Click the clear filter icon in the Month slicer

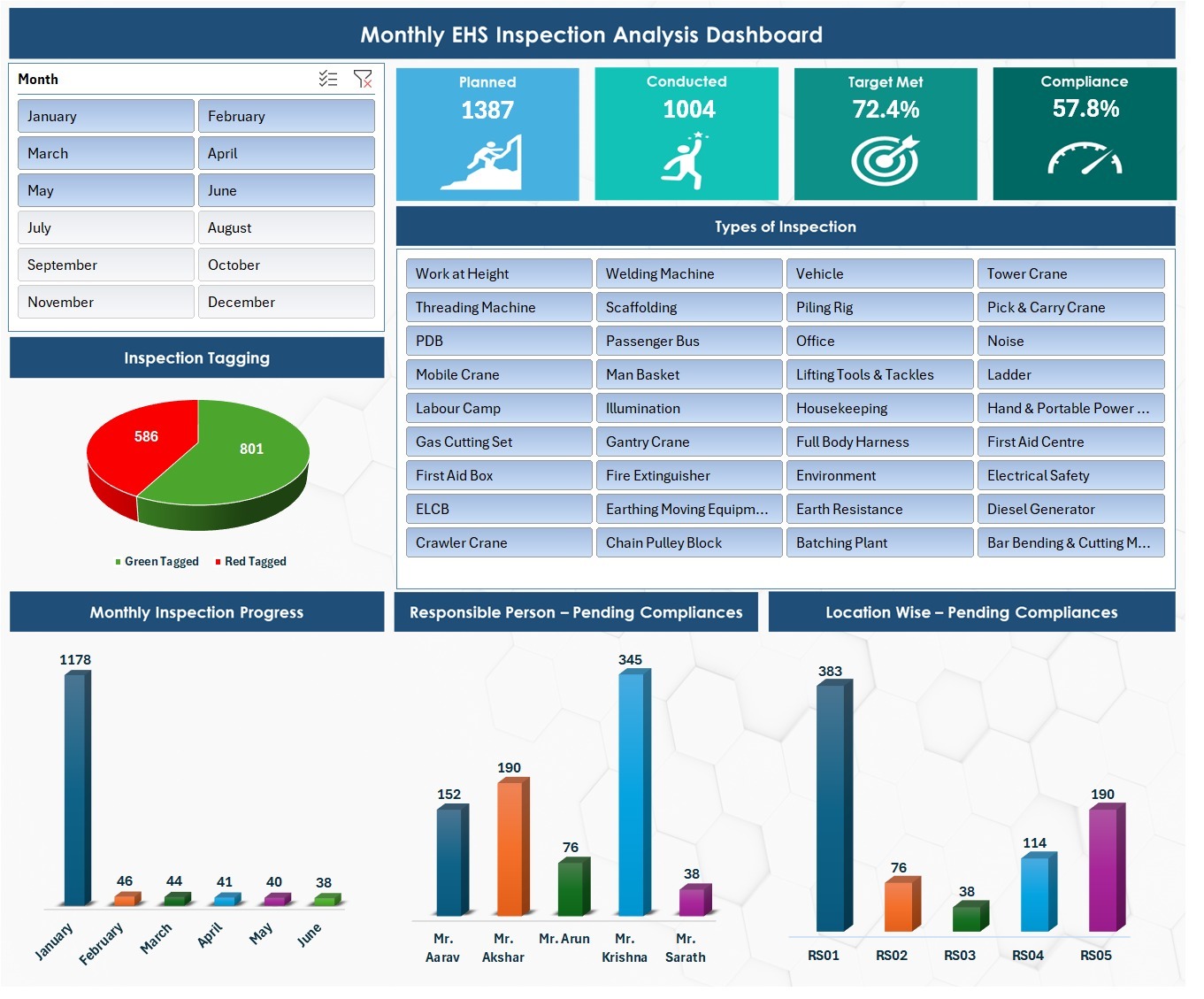pyautogui.click(x=363, y=79)
